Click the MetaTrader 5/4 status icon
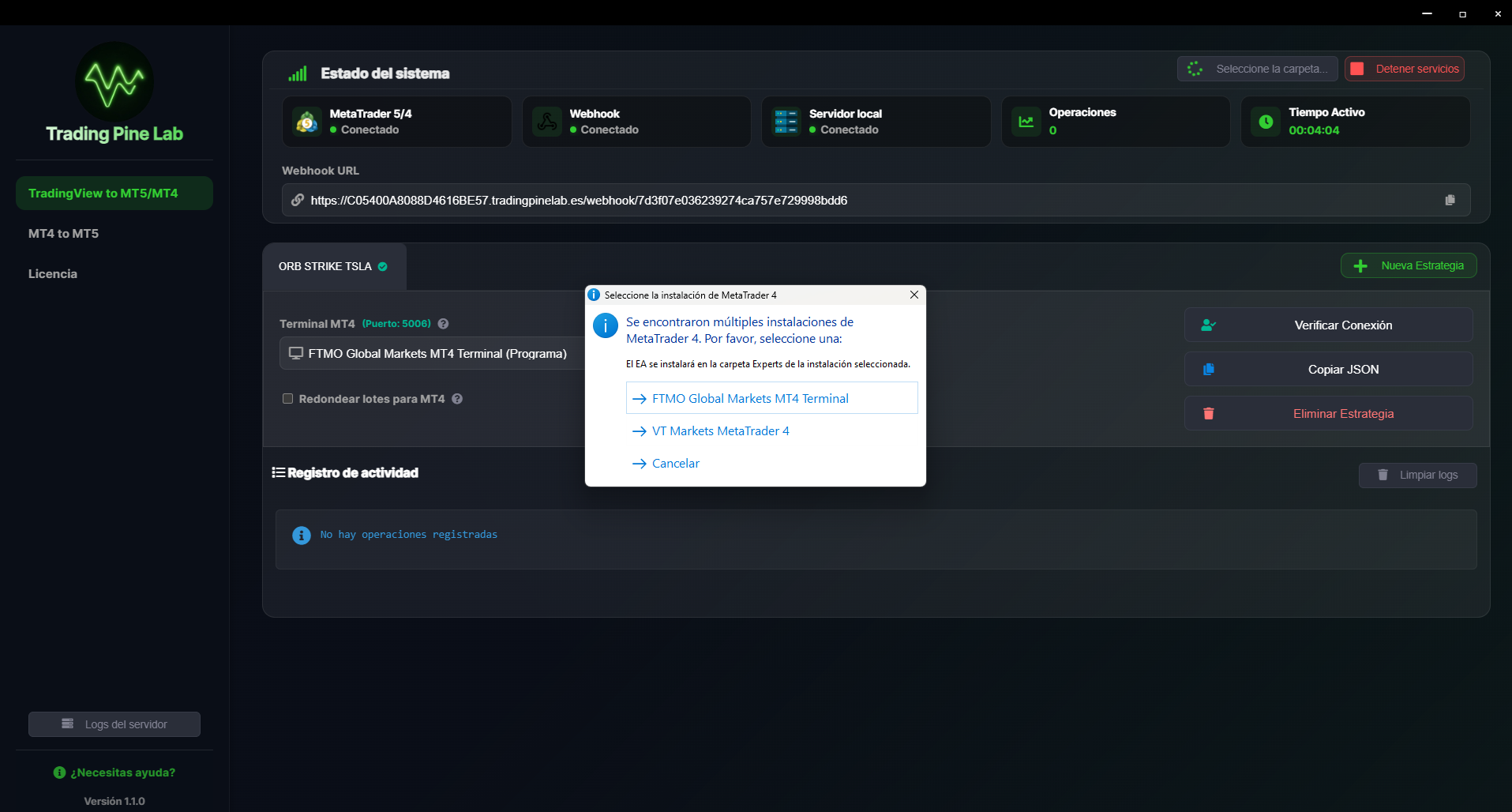Viewport: 1512px width, 812px height. 306,122
